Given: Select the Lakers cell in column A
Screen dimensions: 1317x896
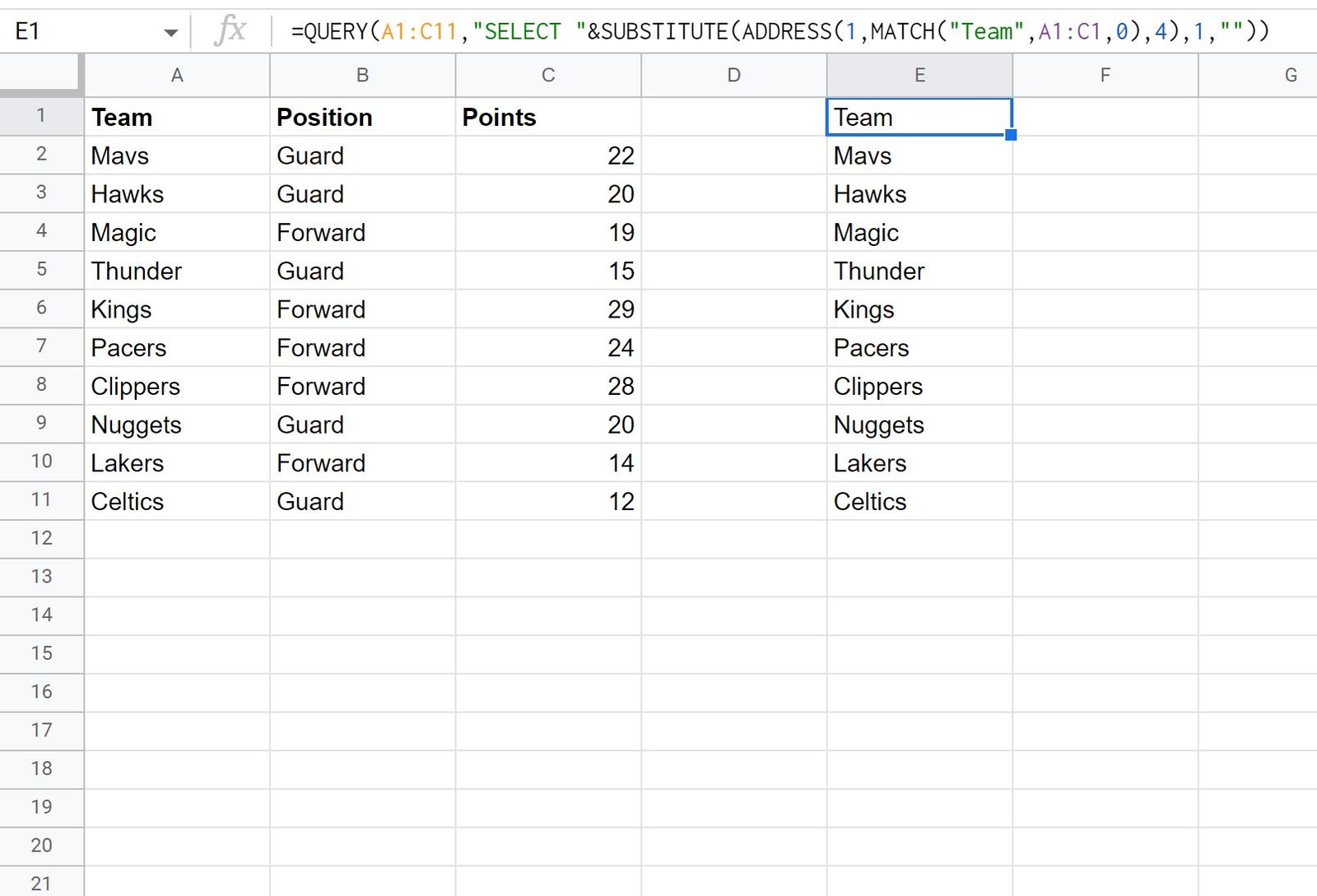Looking at the screenshot, I should (177, 462).
